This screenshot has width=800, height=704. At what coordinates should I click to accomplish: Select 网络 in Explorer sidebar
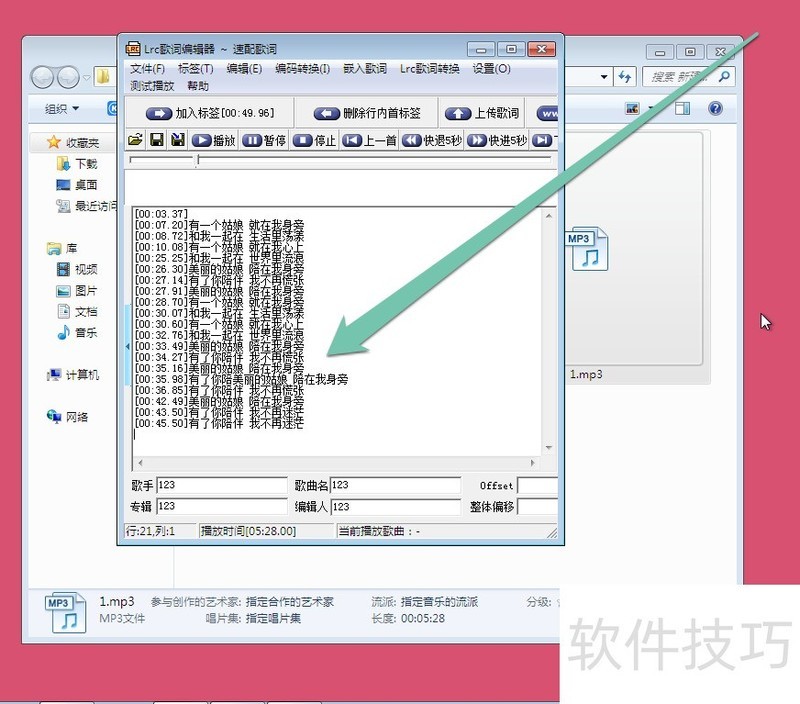click(x=67, y=417)
